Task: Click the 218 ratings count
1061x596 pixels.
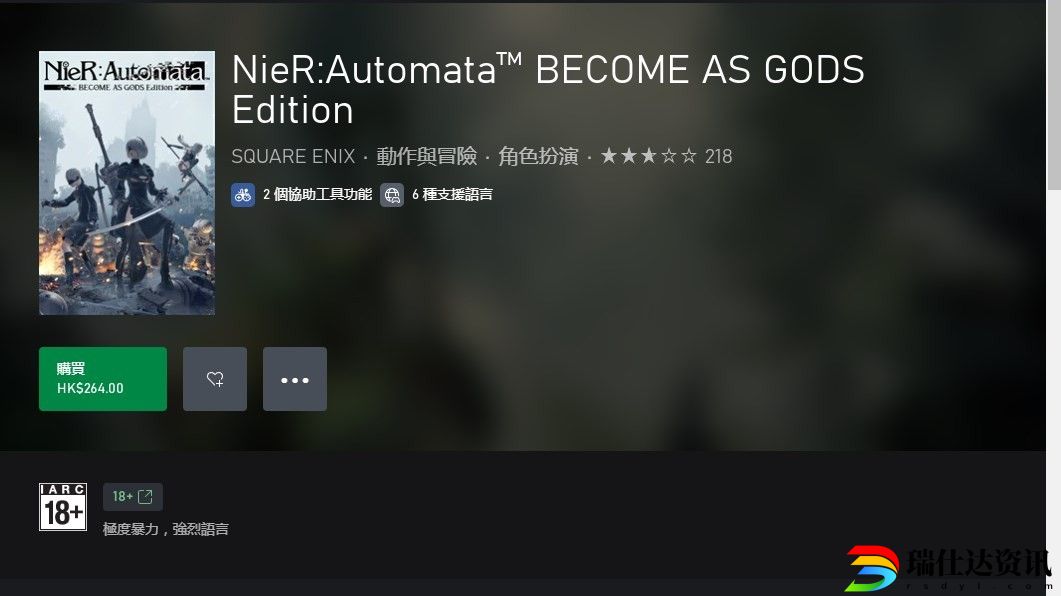Action: click(x=719, y=156)
